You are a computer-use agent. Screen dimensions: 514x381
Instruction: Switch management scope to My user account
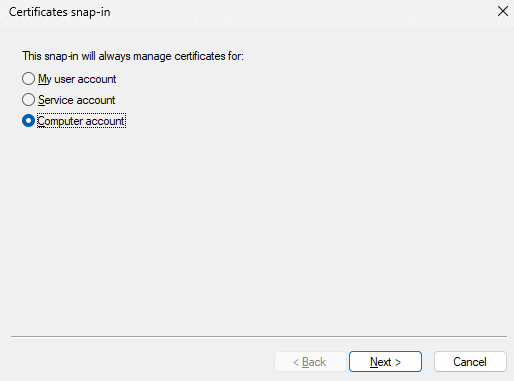(x=28, y=79)
